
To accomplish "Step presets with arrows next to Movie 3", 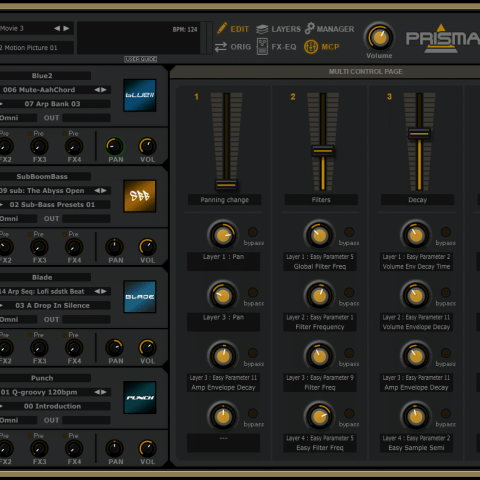I will point(62,28).
